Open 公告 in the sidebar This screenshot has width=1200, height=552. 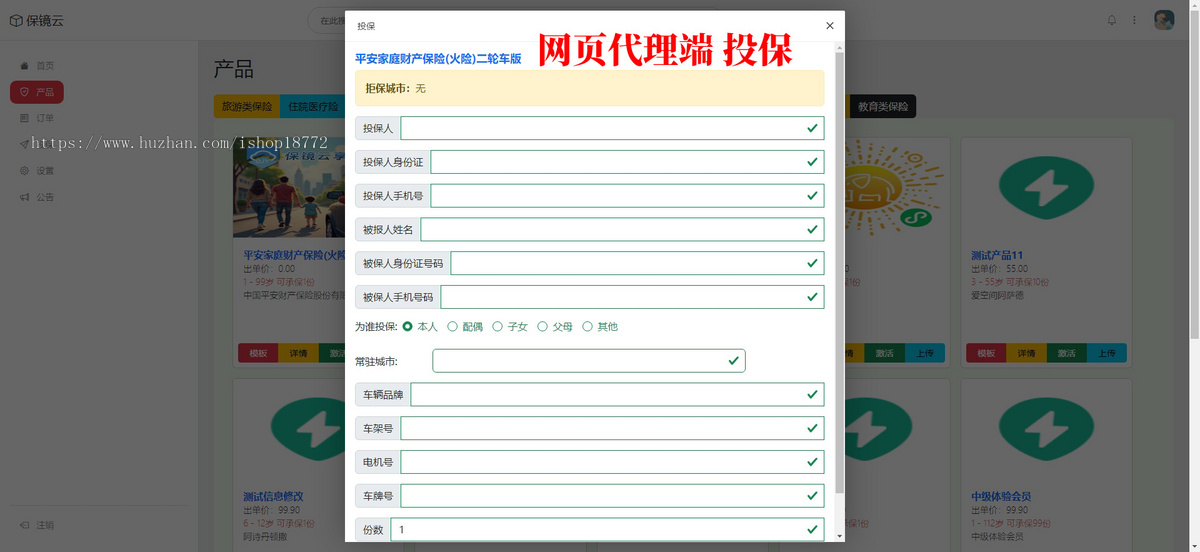(37, 197)
